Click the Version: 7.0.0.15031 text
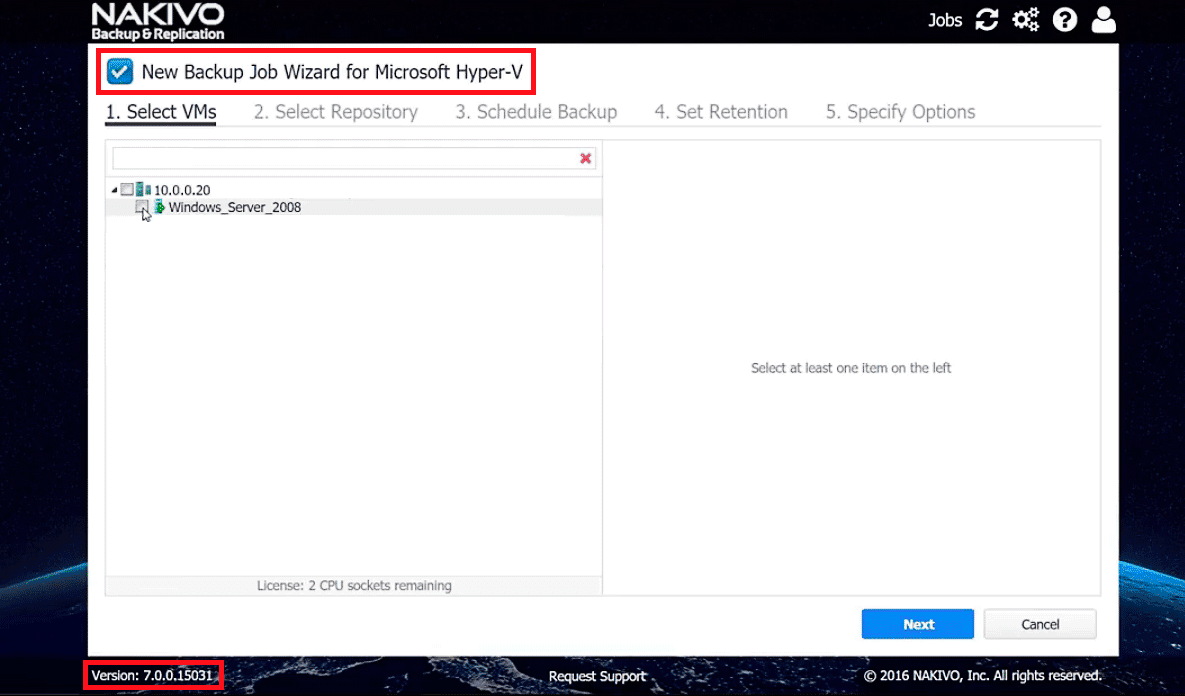Viewport: 1185px width, 696px height. [x=152, y=675]
